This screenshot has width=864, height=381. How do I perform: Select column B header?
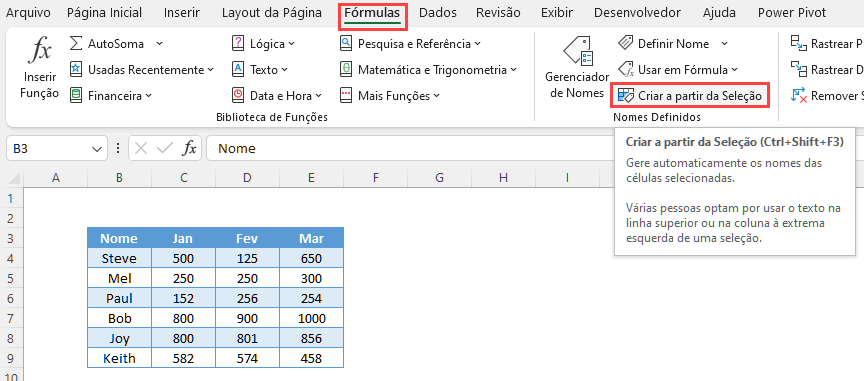tap(120, 178)
